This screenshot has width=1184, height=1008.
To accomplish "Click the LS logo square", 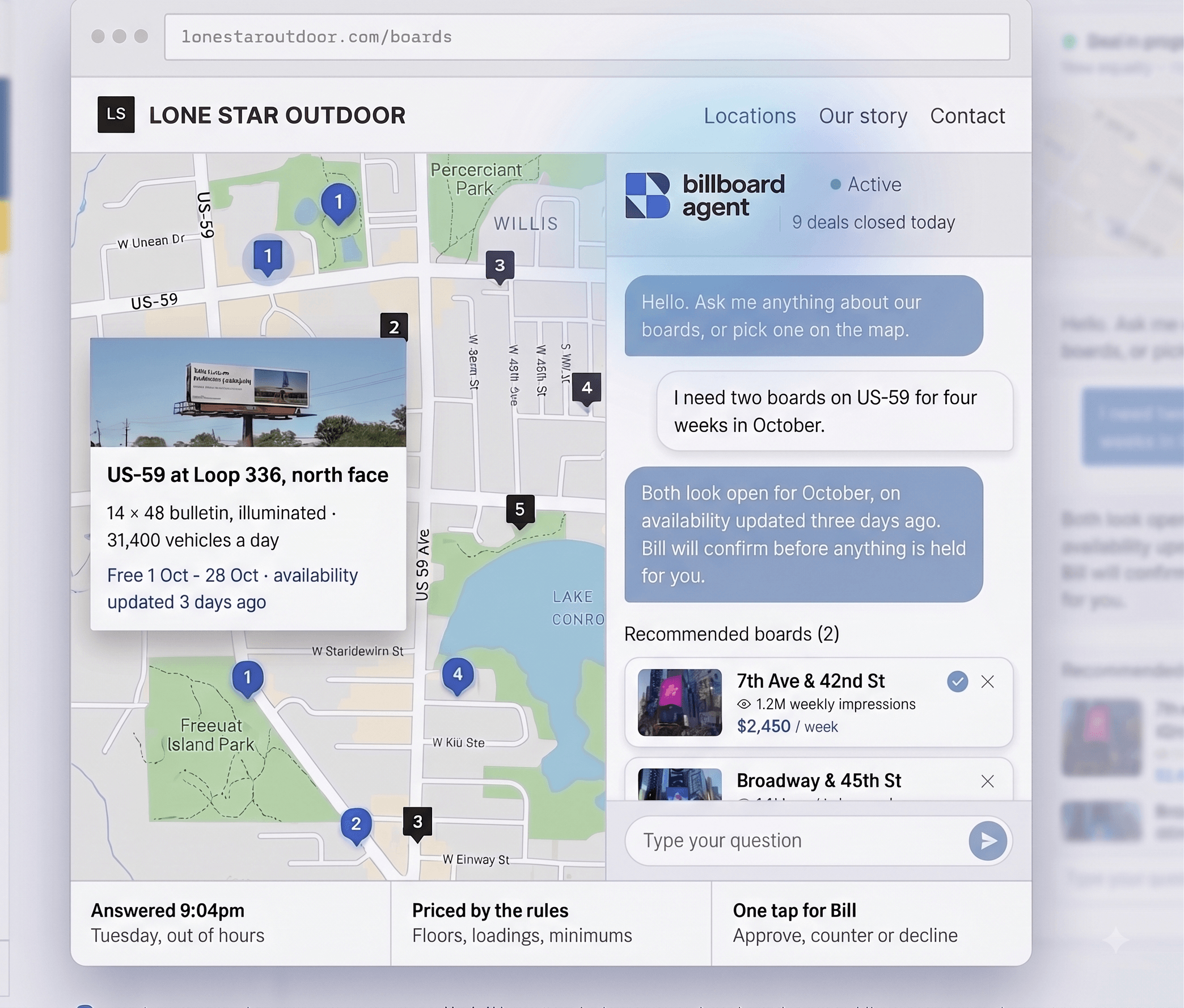I will [x=116, y=115].
